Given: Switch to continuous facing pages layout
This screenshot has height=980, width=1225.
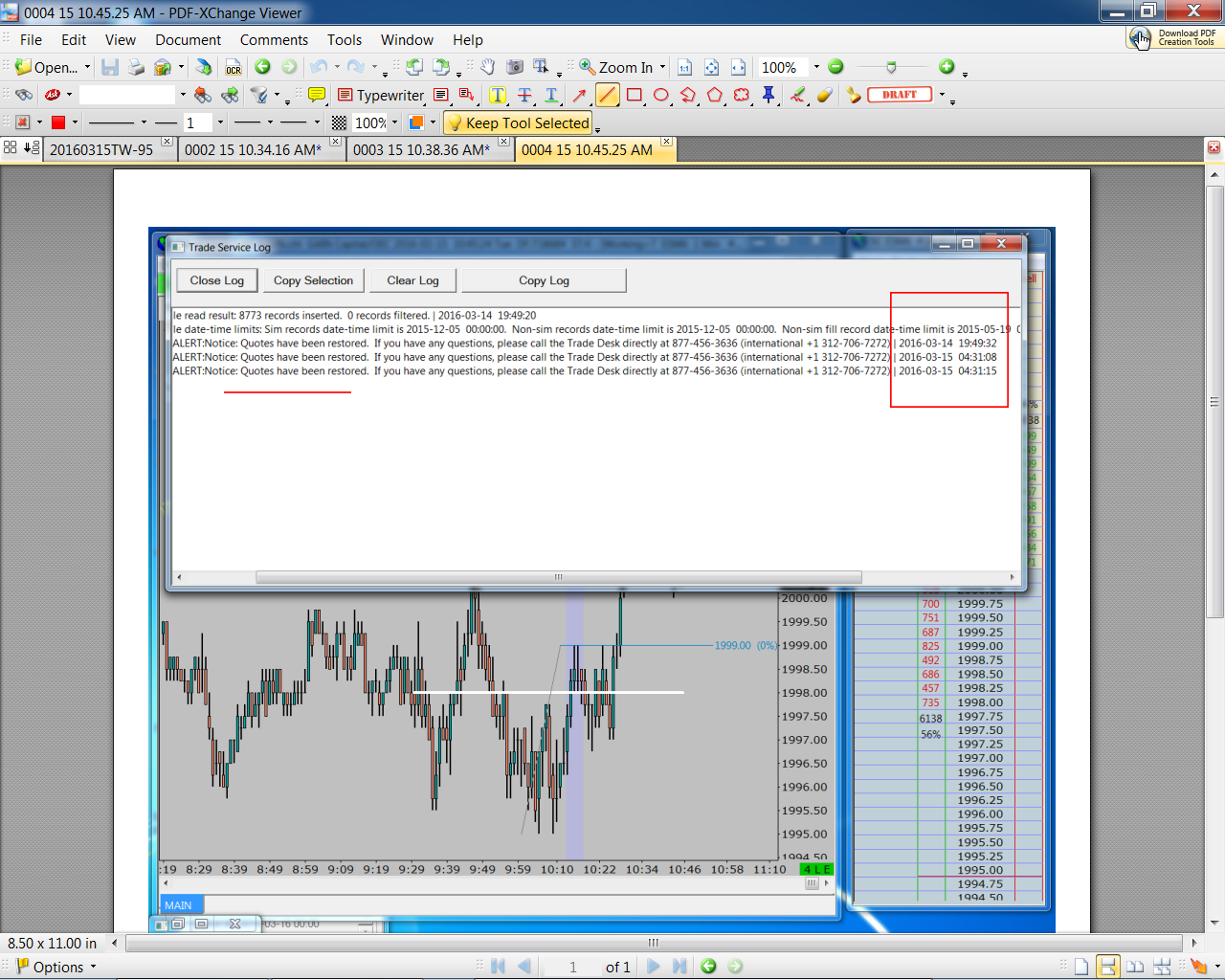Looking at the screenshot, I should (x=1162, y=967).
